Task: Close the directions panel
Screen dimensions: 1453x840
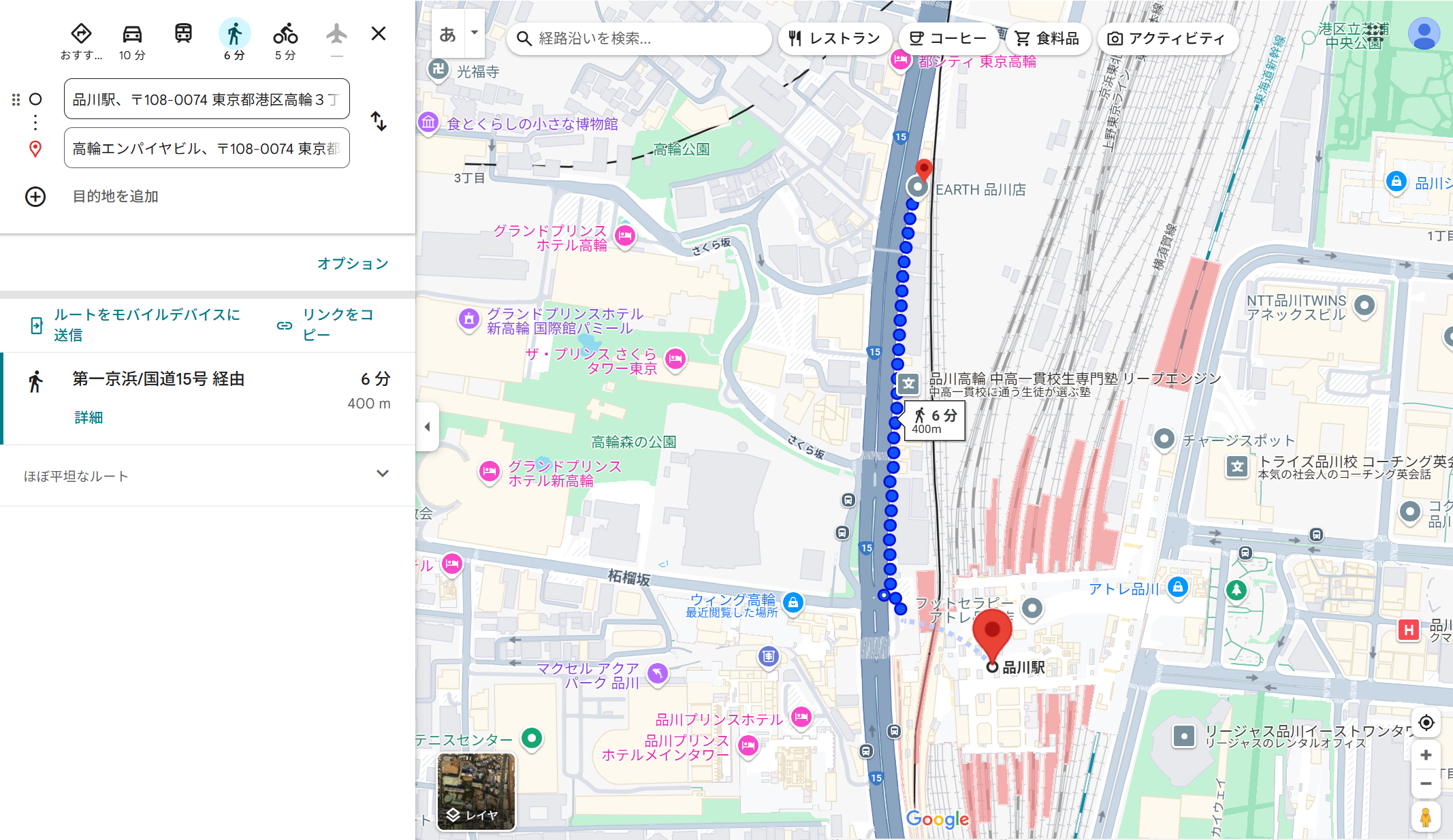Action: (x=379, y=33)
